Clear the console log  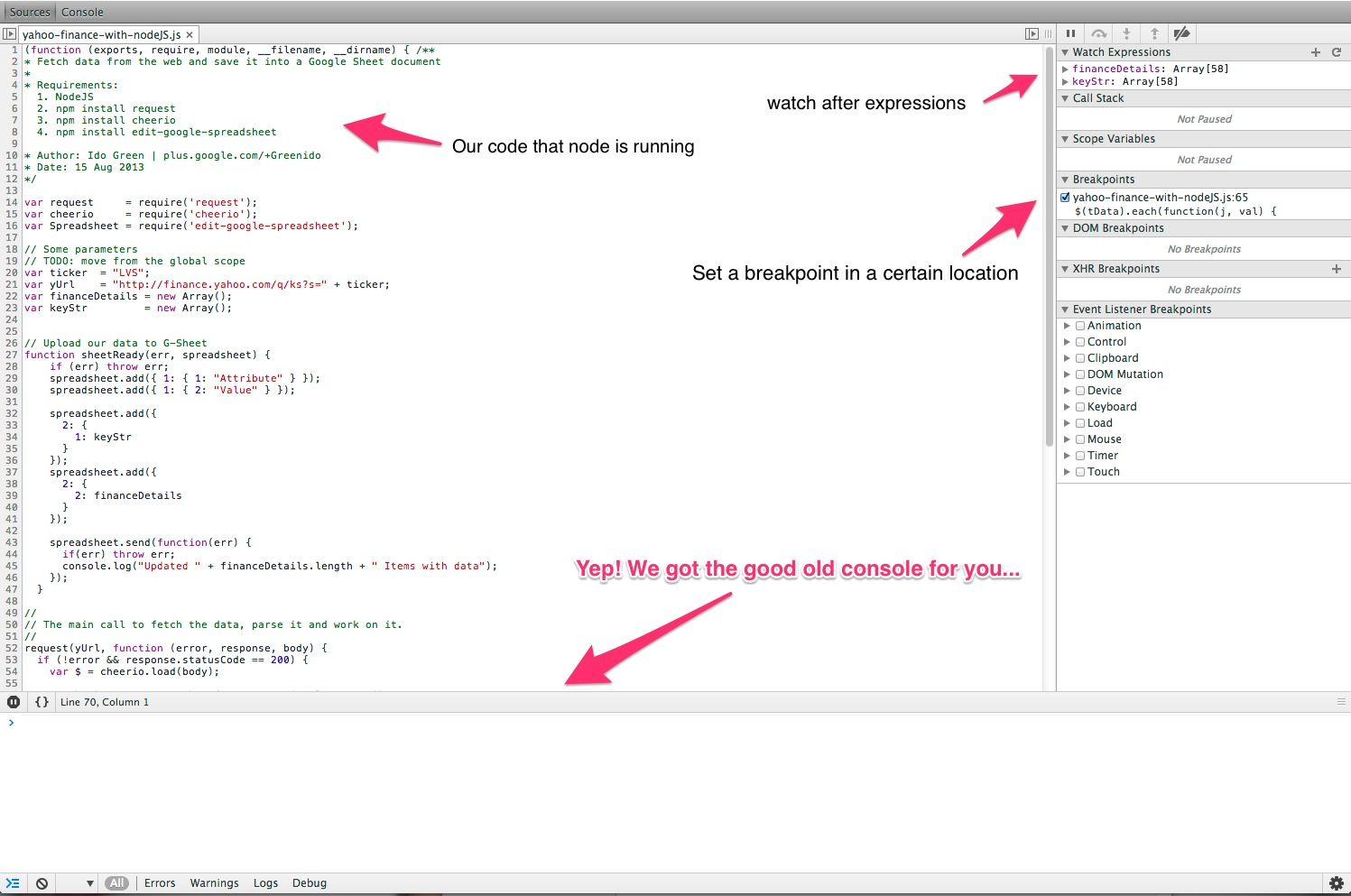pyautogui.click(x=42, y=883)
